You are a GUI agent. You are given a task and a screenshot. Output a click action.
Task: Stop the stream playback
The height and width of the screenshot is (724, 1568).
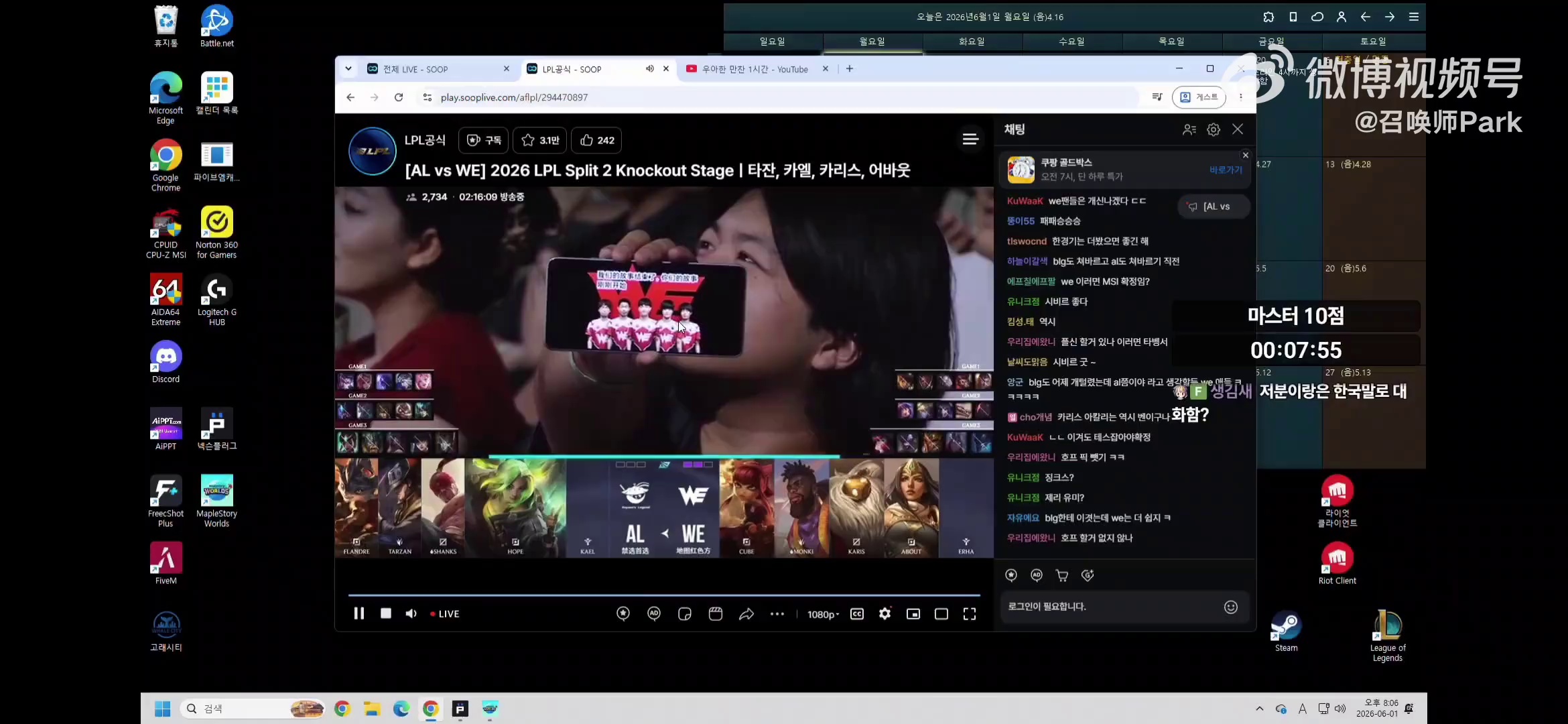pos(386,614)
